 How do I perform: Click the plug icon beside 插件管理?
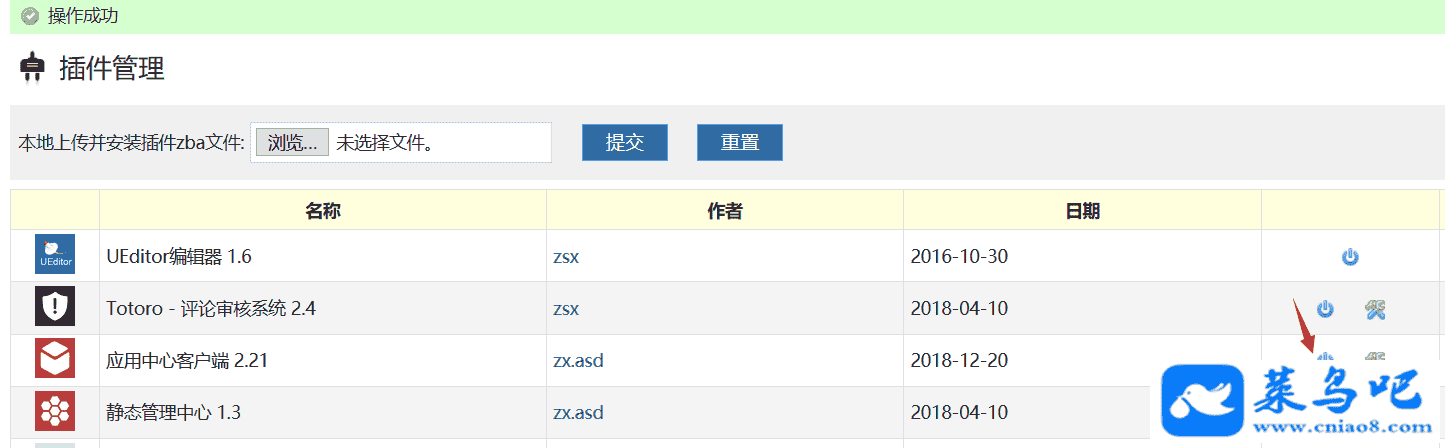tap(33, 68)
